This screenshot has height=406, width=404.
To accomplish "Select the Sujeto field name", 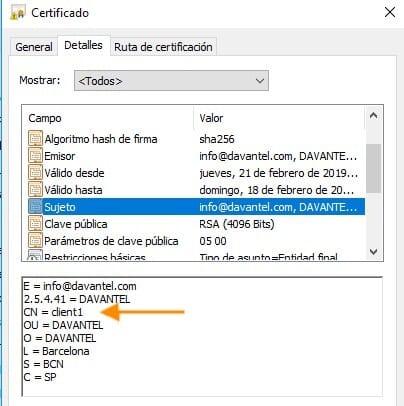I will coord(60,207).
